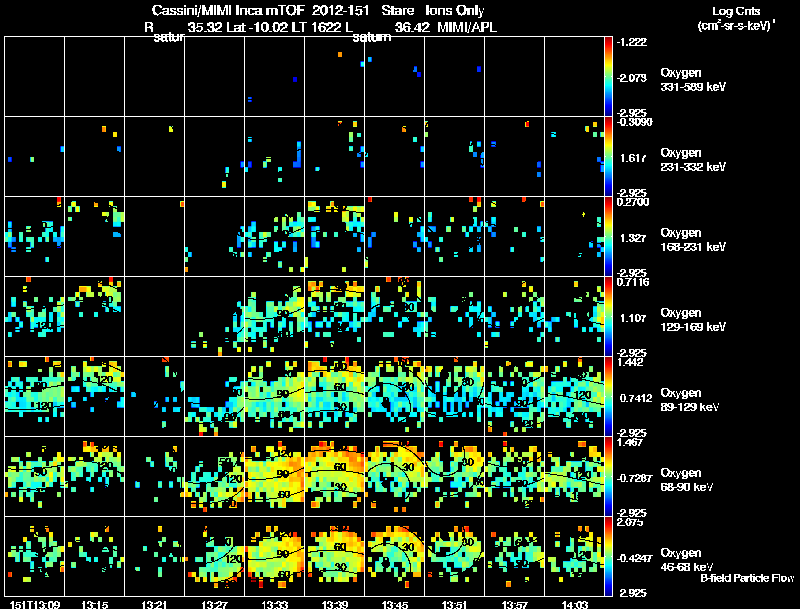Open the Oxygen 89-129 keV panel at 13:57
Image resolution: width=800 pixels, height=609 pixels.
coord(515,396)
